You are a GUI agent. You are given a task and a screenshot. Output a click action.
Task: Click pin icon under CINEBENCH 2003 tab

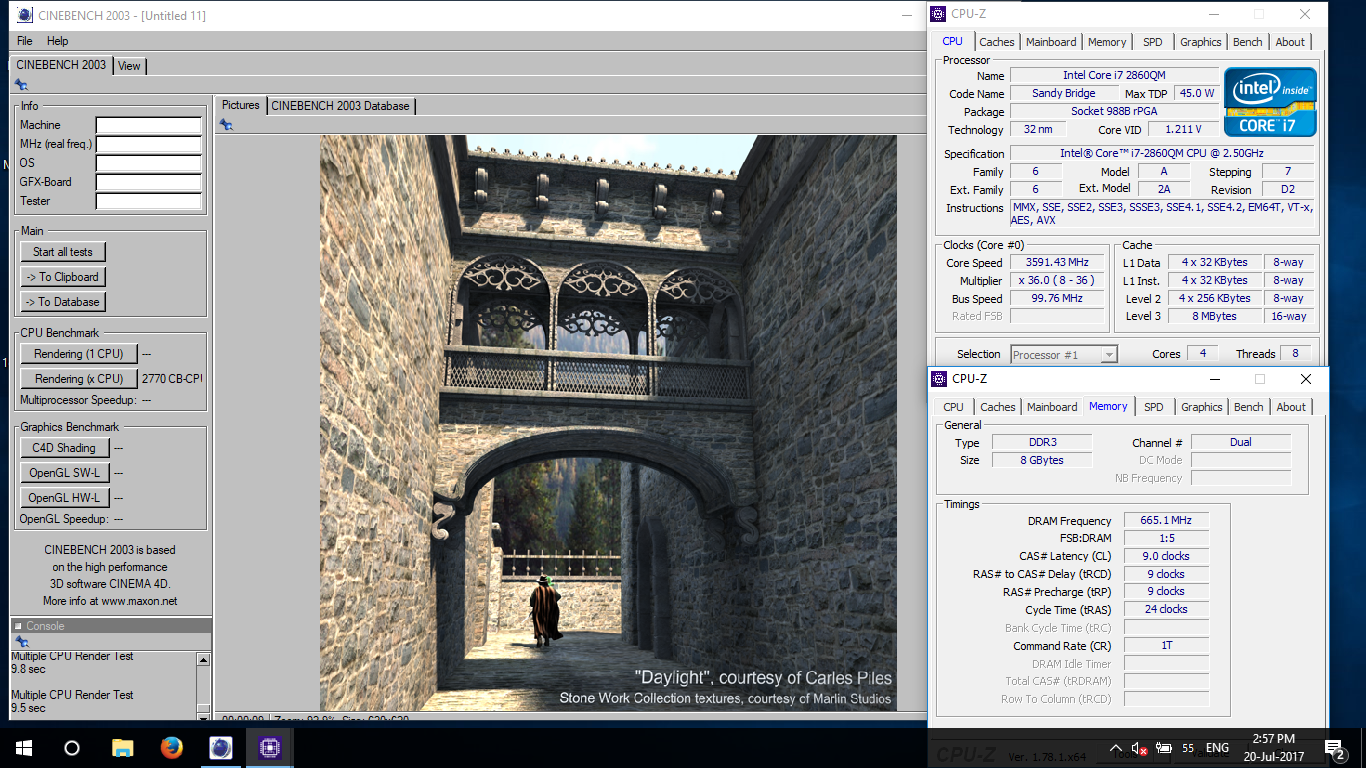(21, 85)
